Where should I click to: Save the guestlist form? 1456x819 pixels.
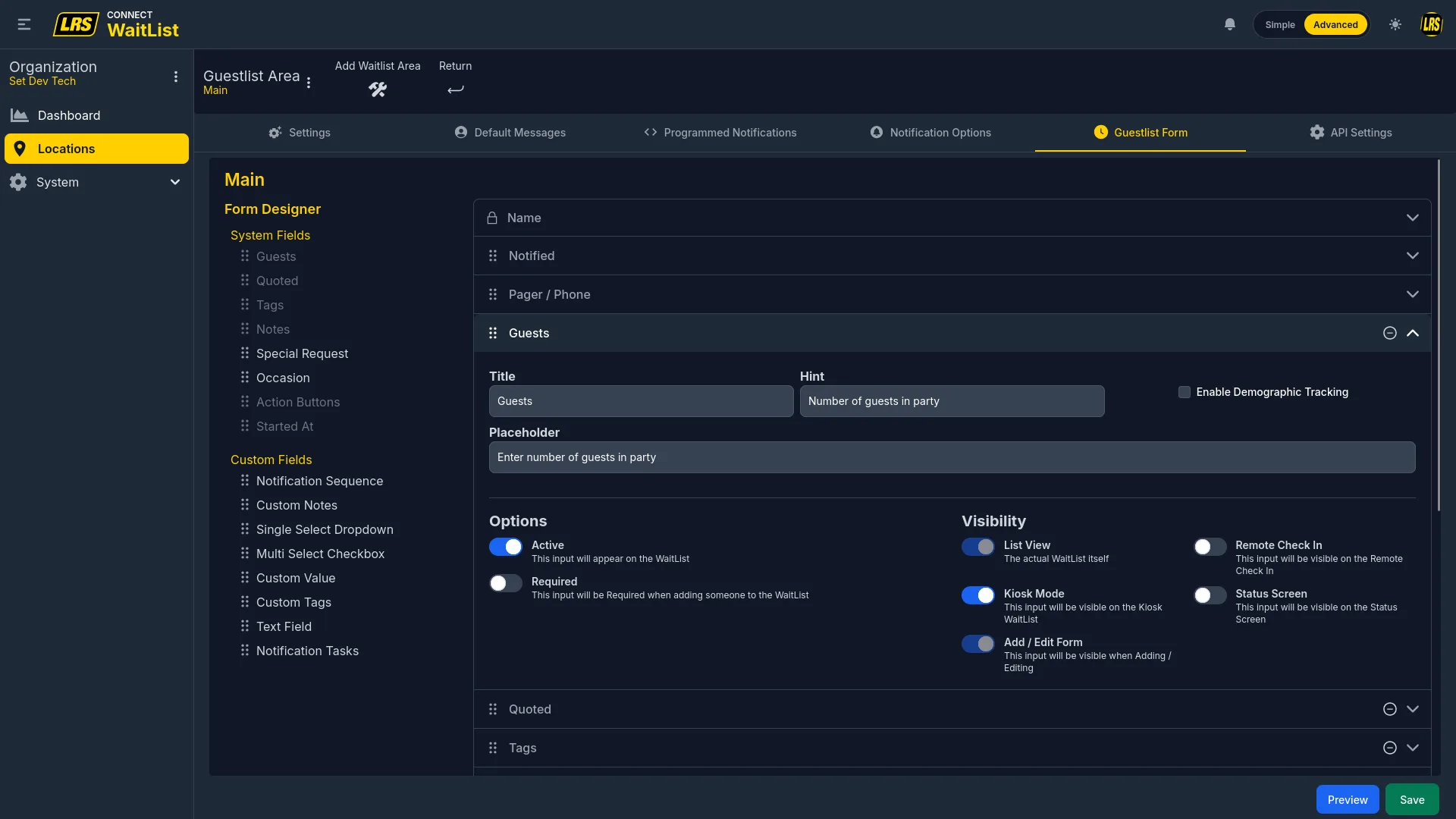pos(1412,800)
